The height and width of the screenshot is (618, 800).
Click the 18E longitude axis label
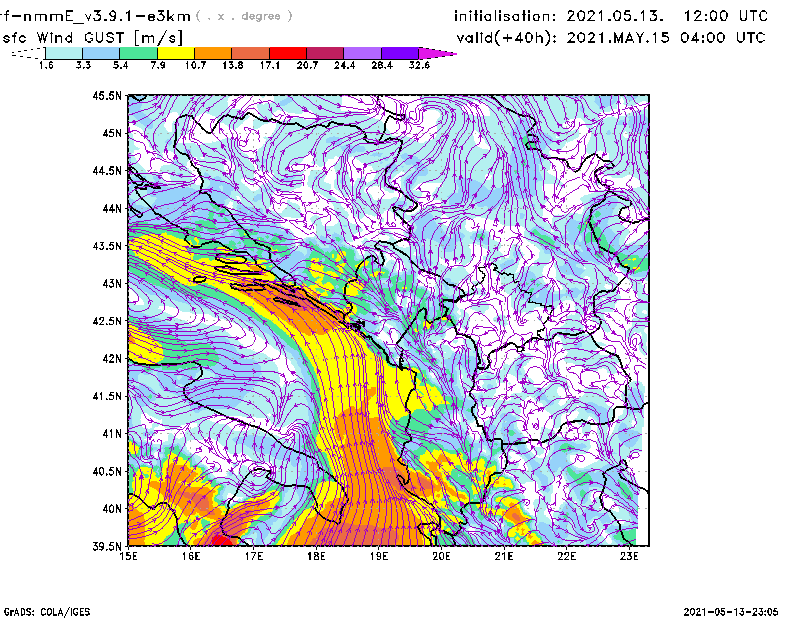[x=317, y=557]
